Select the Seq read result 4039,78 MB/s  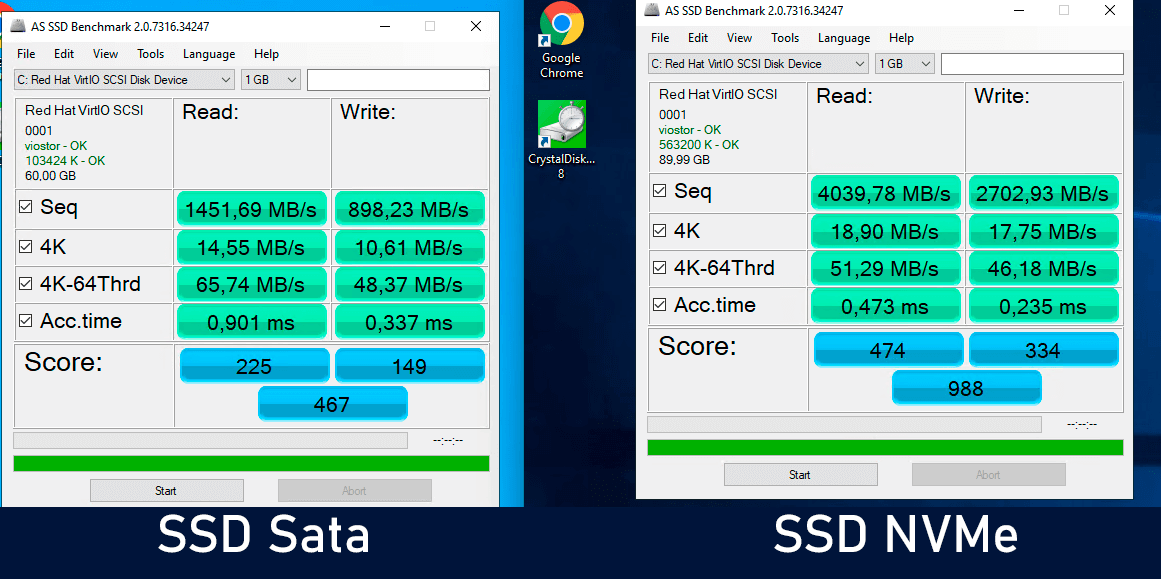(886, 193)
